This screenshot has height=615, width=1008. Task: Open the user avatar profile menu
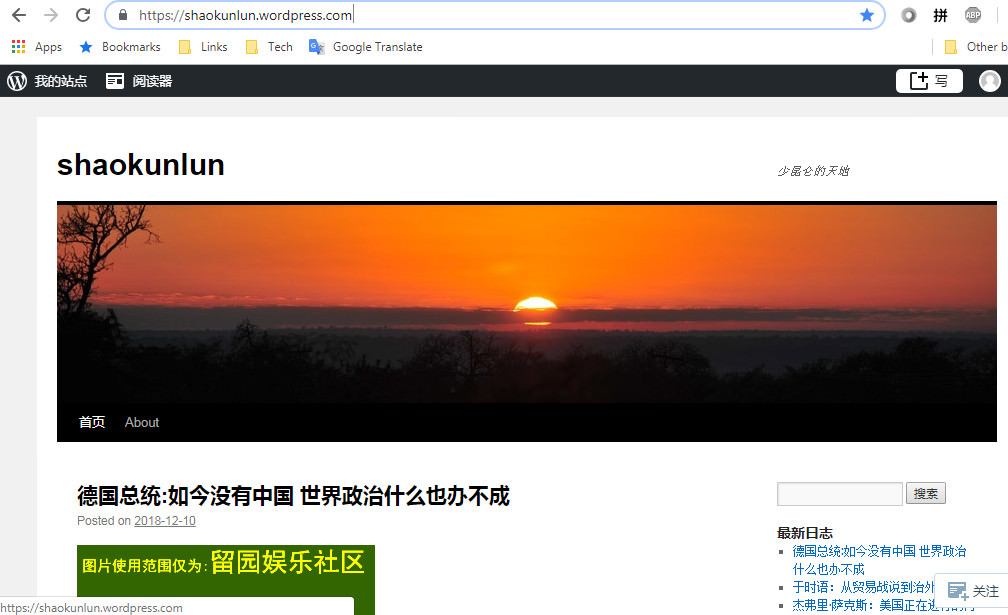[989, 81]
